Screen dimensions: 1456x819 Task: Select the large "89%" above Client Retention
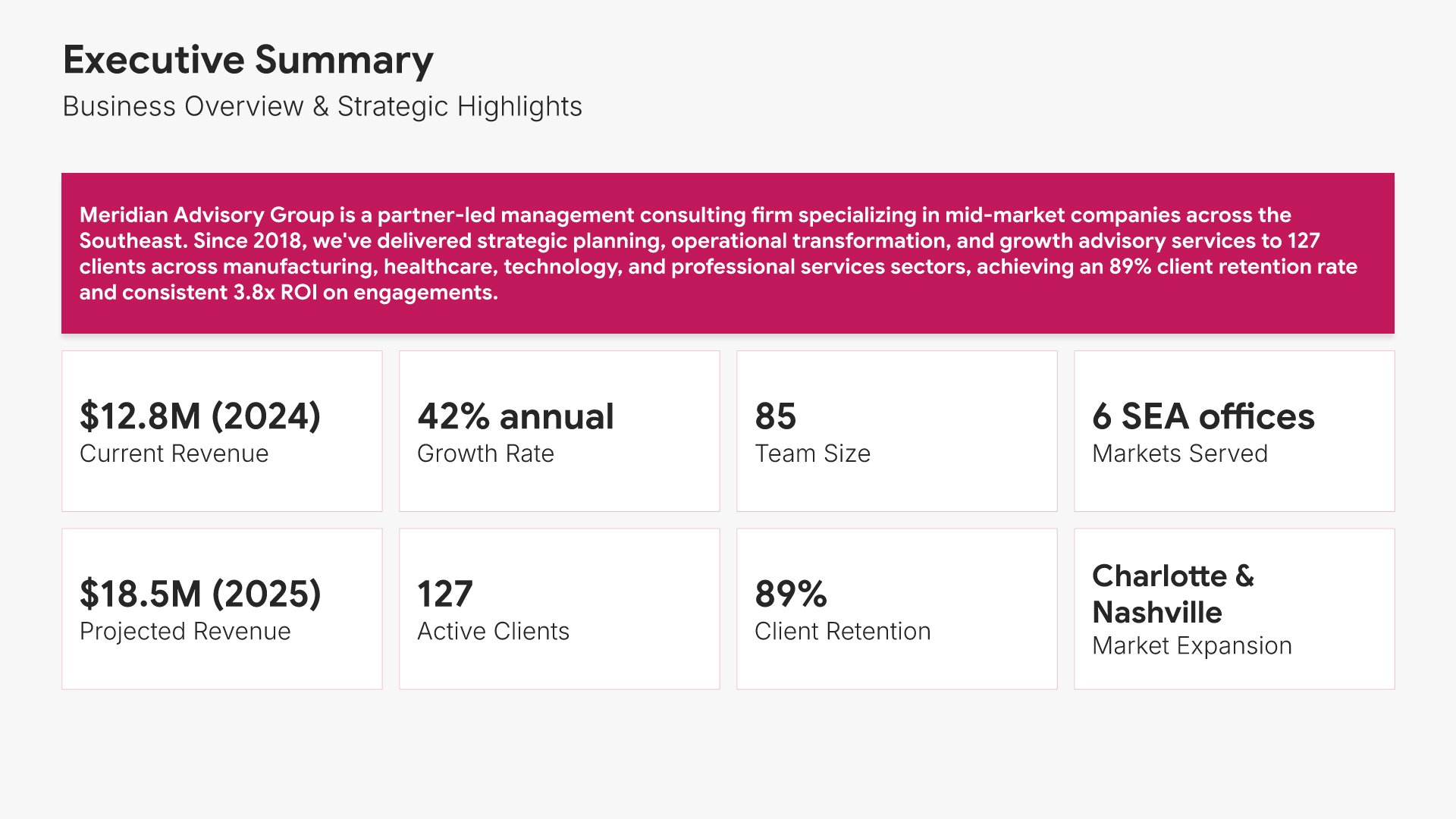(790, 594)
